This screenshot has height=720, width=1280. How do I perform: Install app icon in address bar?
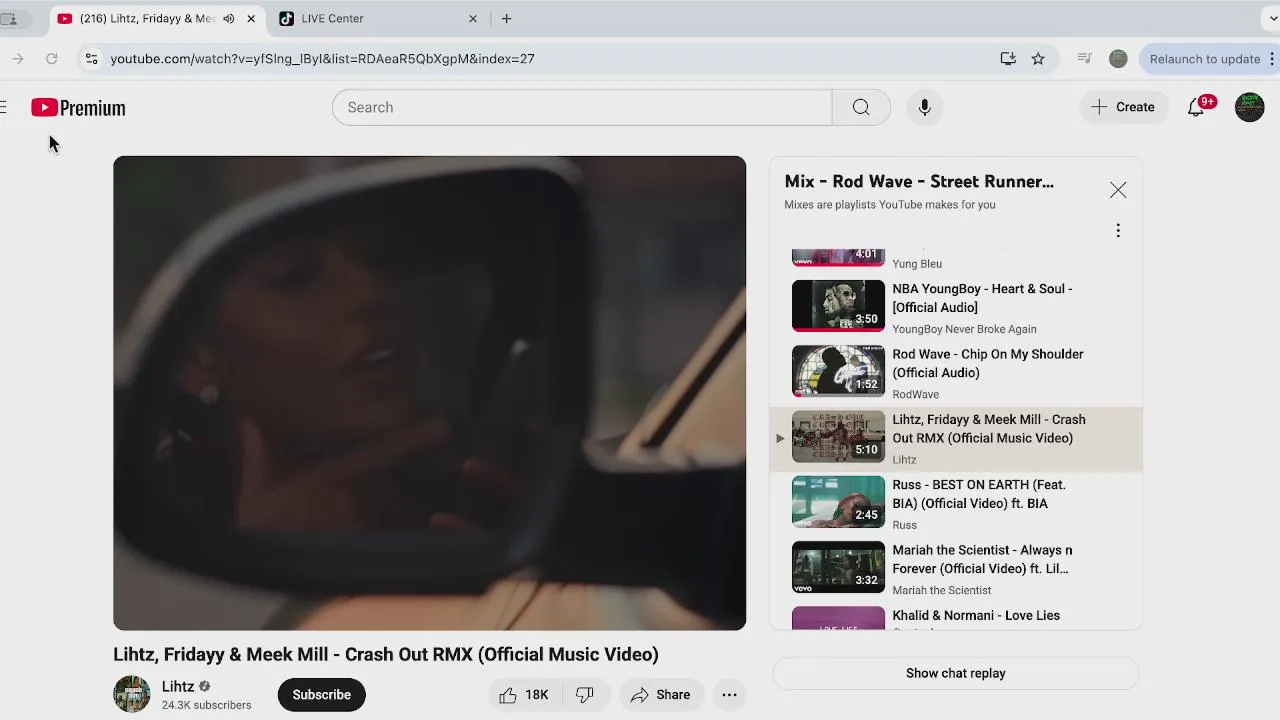(1008, 59)
